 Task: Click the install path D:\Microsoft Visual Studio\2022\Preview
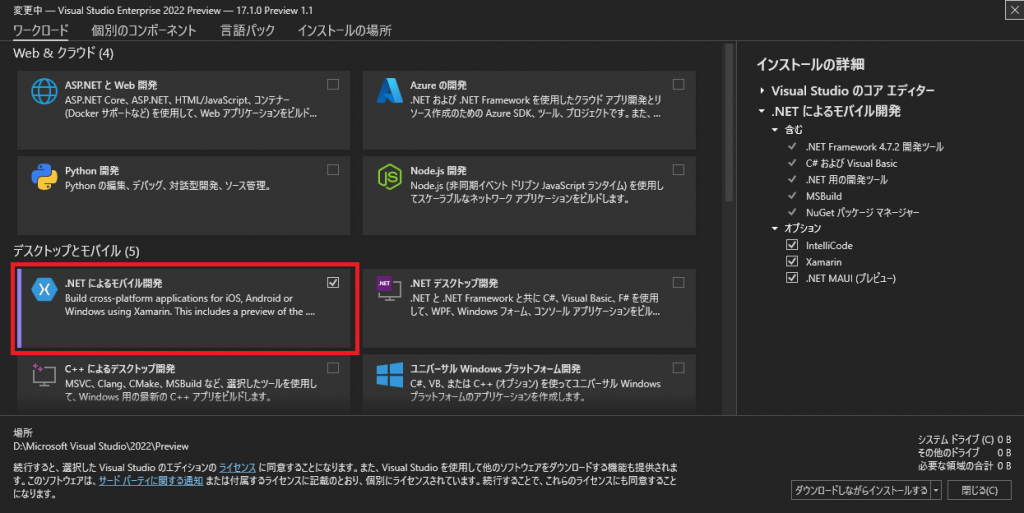(x=101, y=446)
